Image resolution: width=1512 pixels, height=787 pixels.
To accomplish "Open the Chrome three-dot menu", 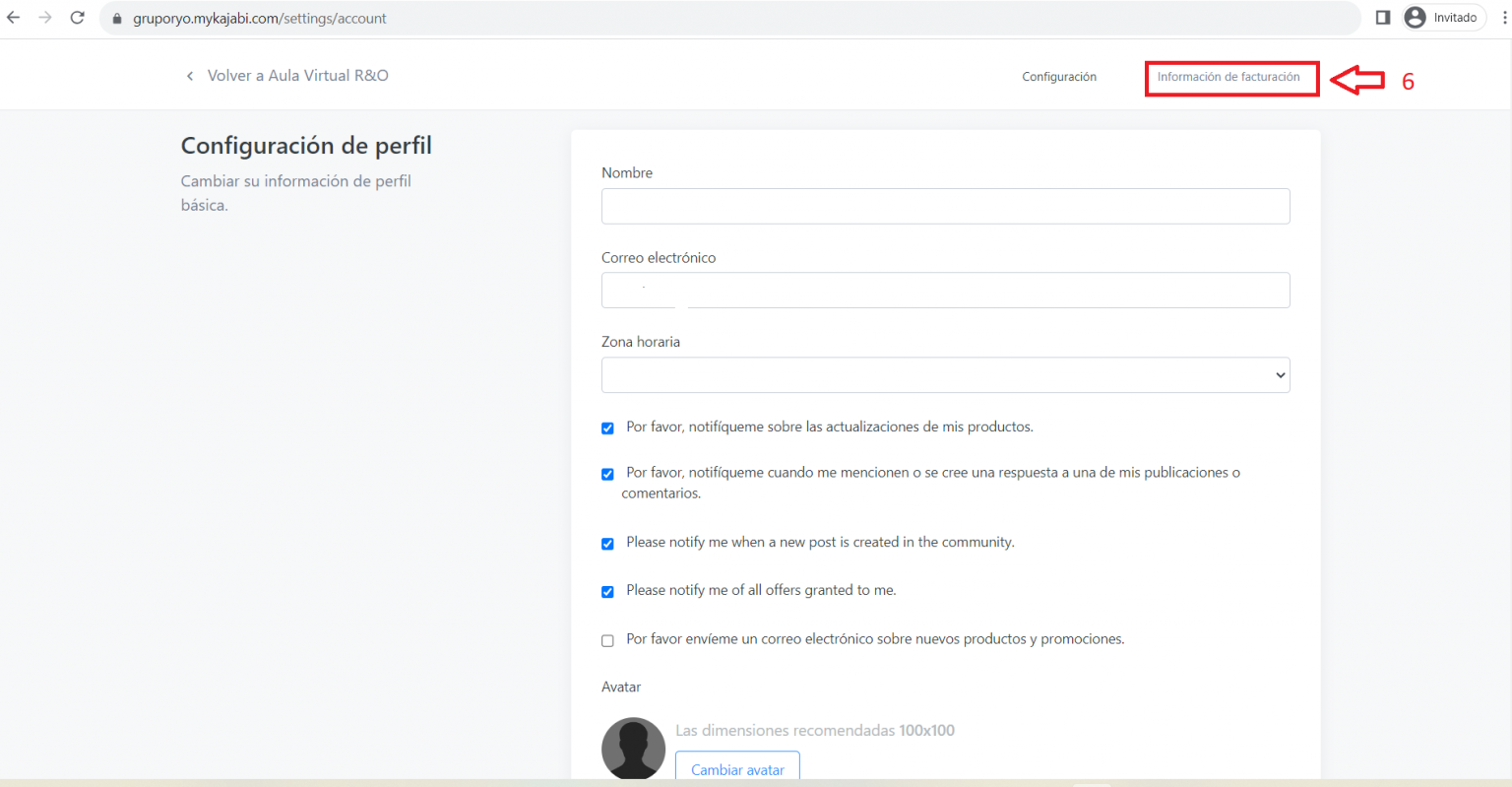I will (1502, 18).
